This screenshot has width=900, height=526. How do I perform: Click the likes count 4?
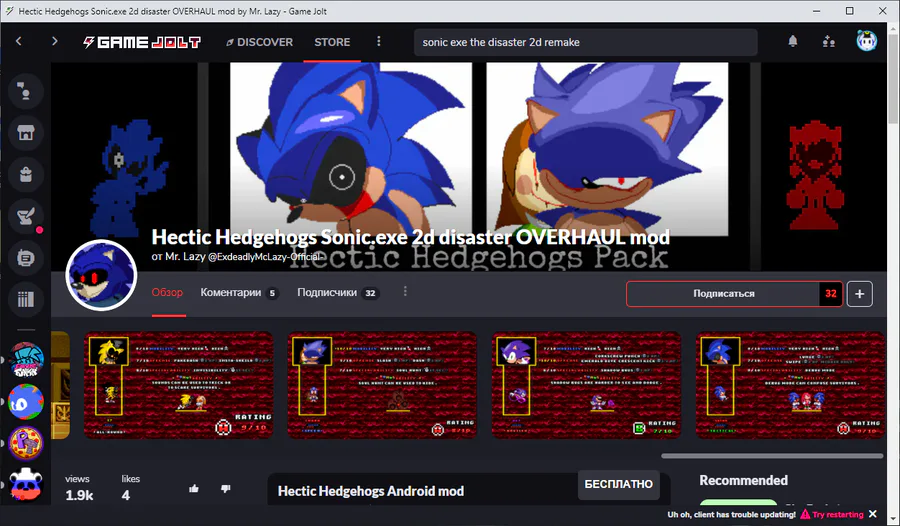click(126, 495)
